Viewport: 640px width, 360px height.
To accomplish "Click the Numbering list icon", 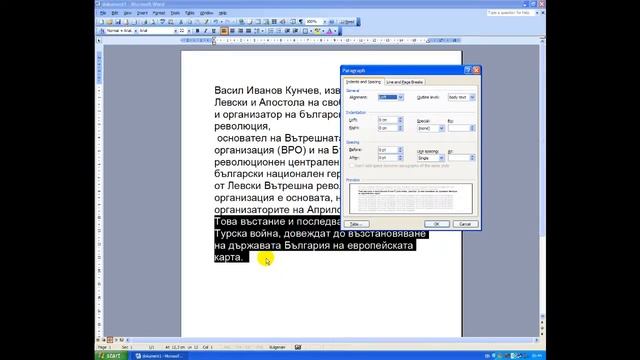I will tap(270, 31).
